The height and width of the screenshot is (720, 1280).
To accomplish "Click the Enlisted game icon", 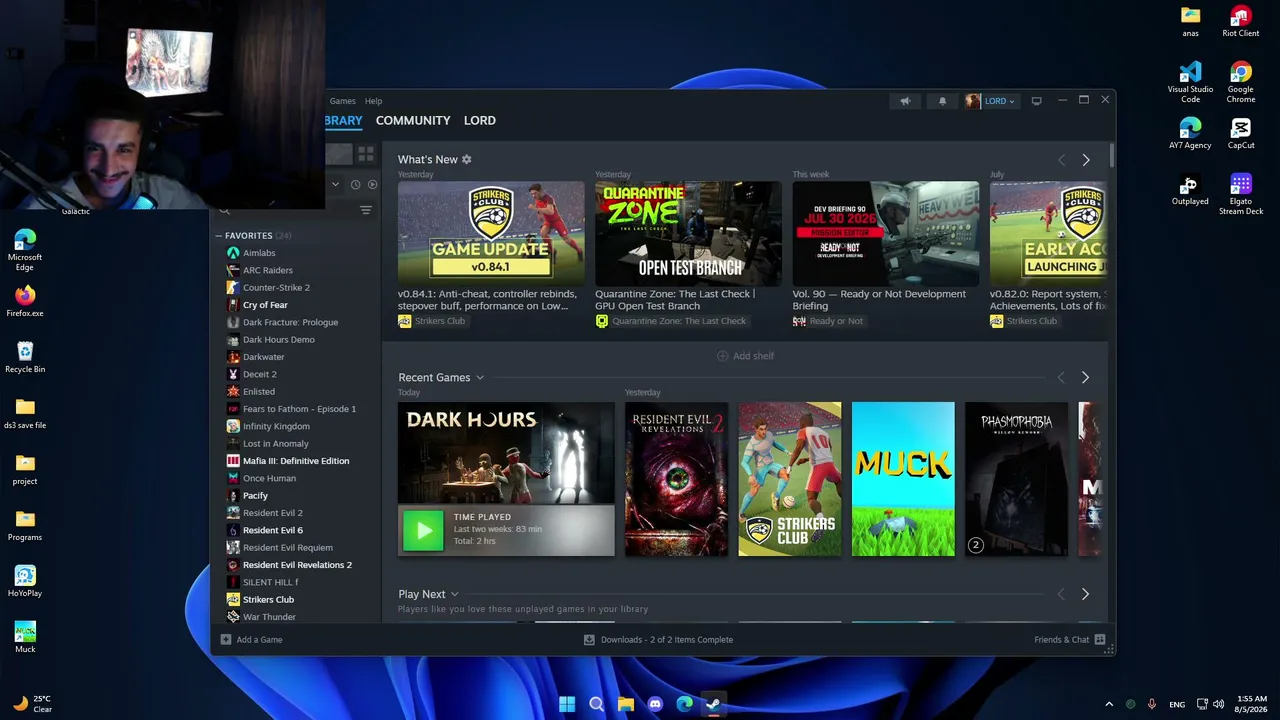I will pyautogui.click(x=233, y=392).
